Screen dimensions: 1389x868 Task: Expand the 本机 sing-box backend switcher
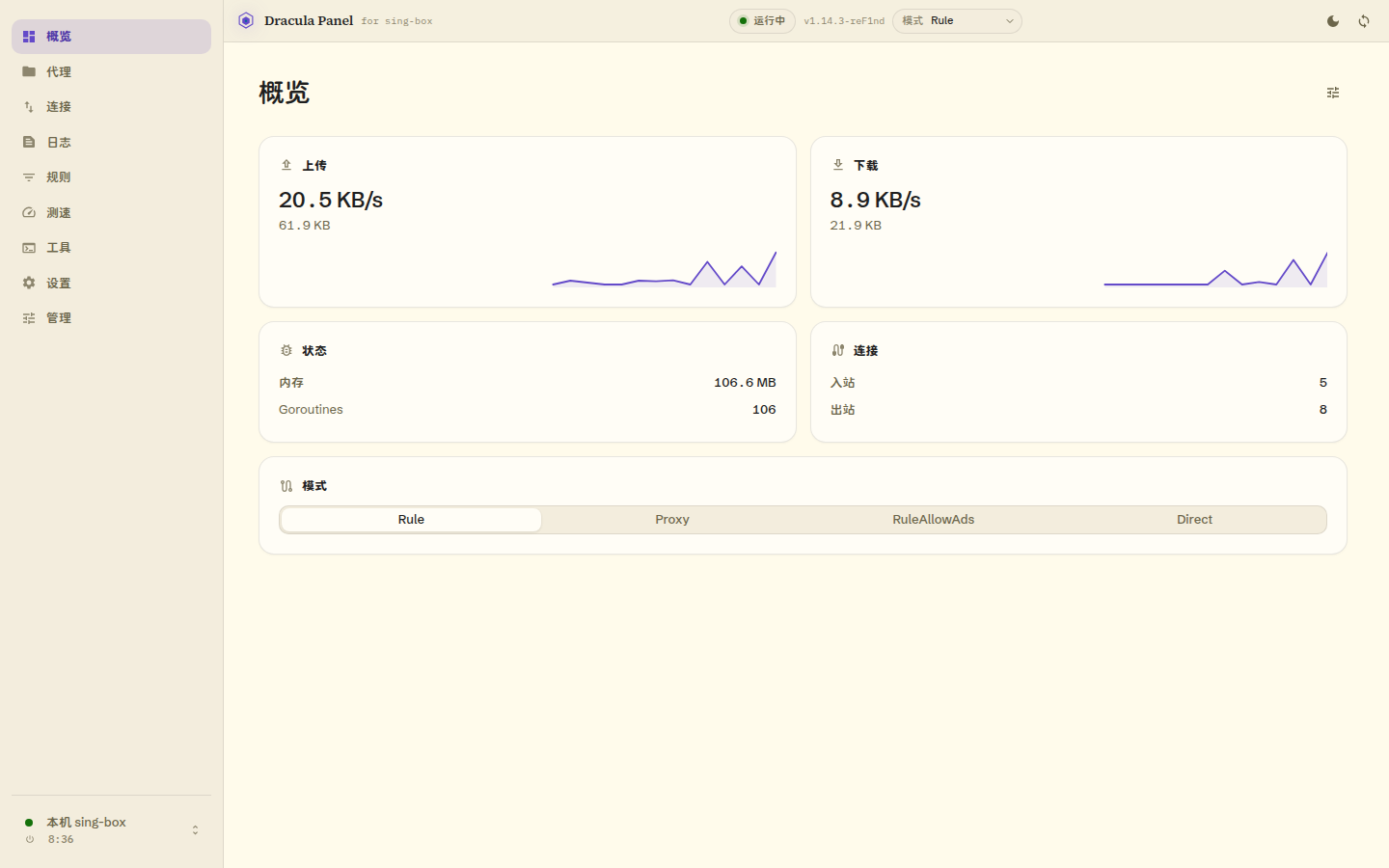pyautogui.click(x=111, y=830)
